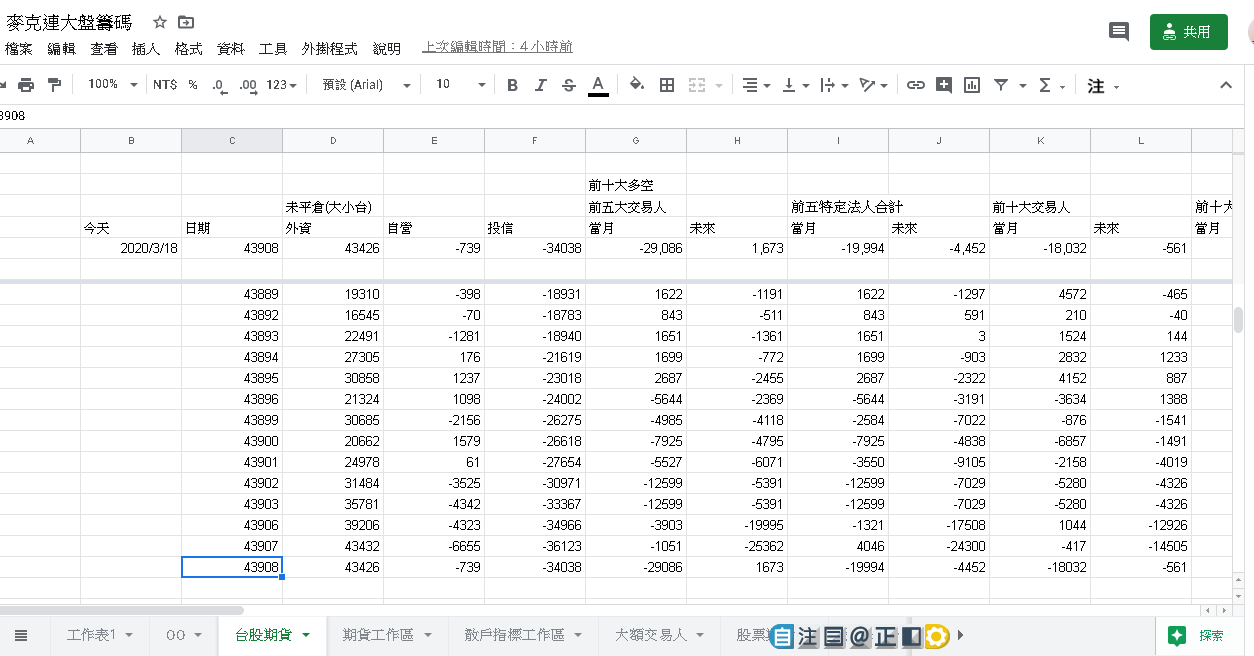Open the 插入 menu
The width and height of the screenshot is (1254, 656).
click(146, 48)
